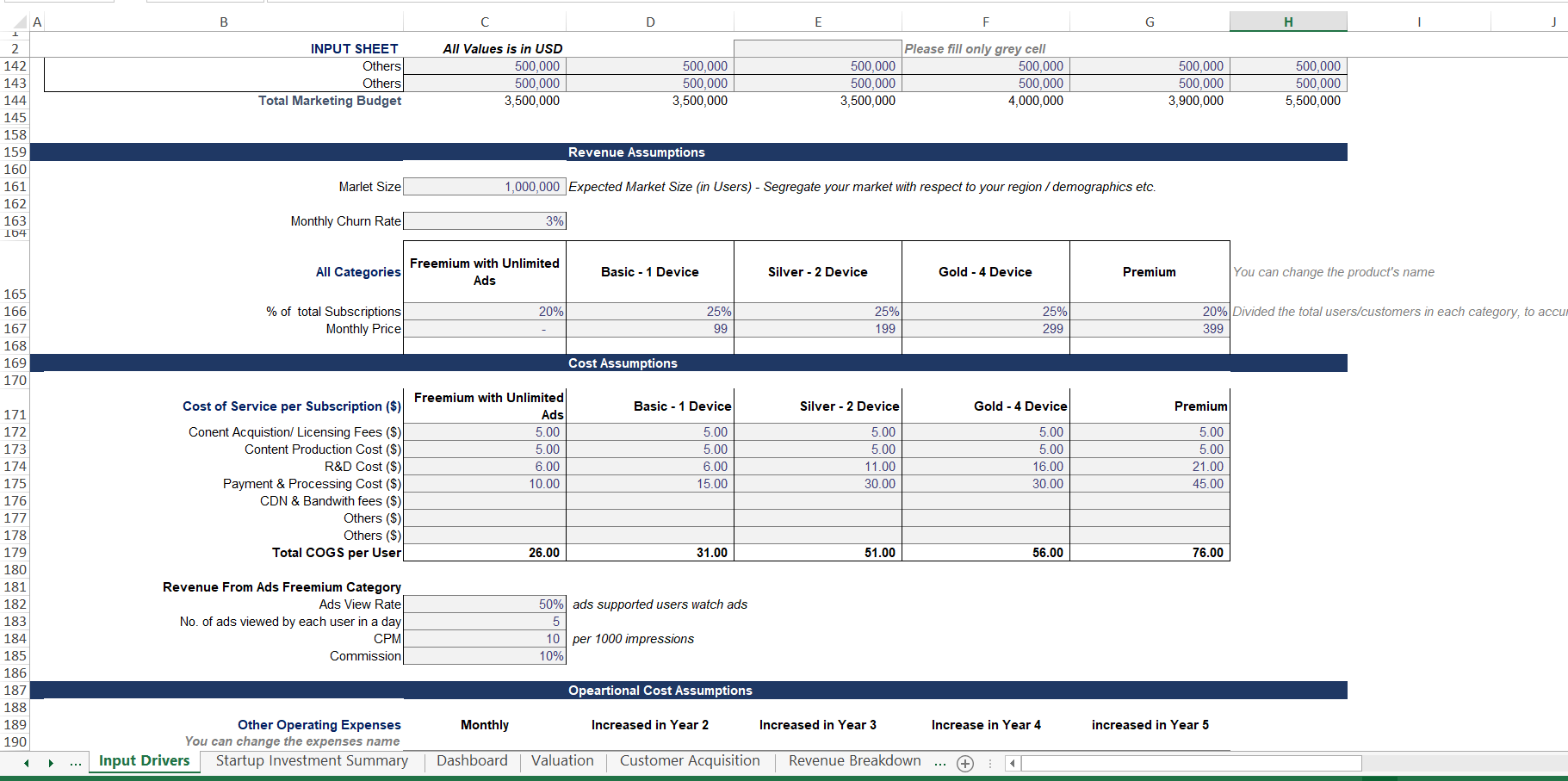Viewport: 1568px width, 781px height.
Task: Select column D header
Action: tap(650, 22)
